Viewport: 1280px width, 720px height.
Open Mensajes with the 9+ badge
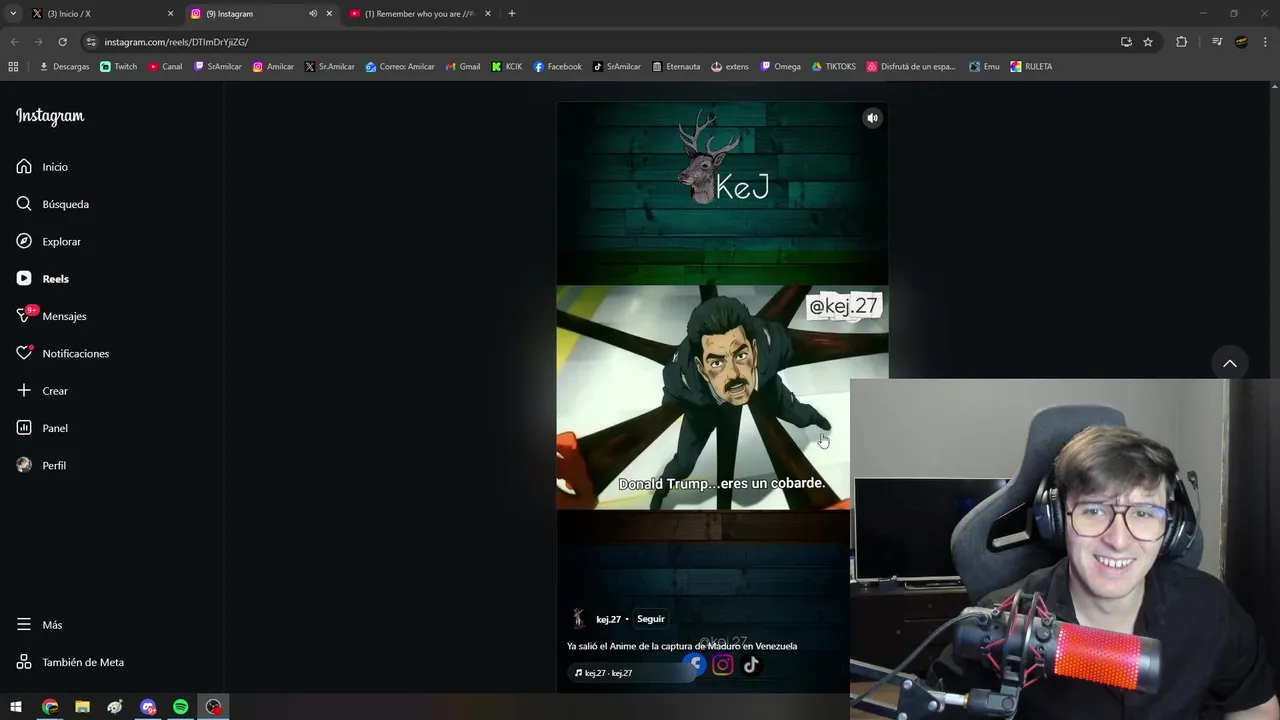pos(51,316)
